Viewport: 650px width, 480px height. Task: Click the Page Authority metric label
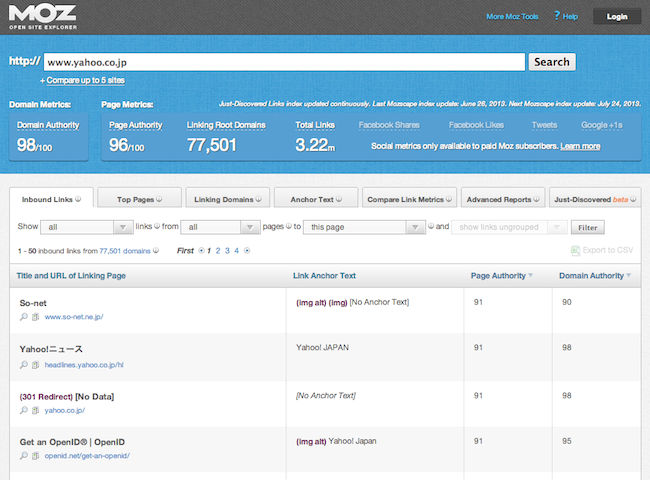136,125
